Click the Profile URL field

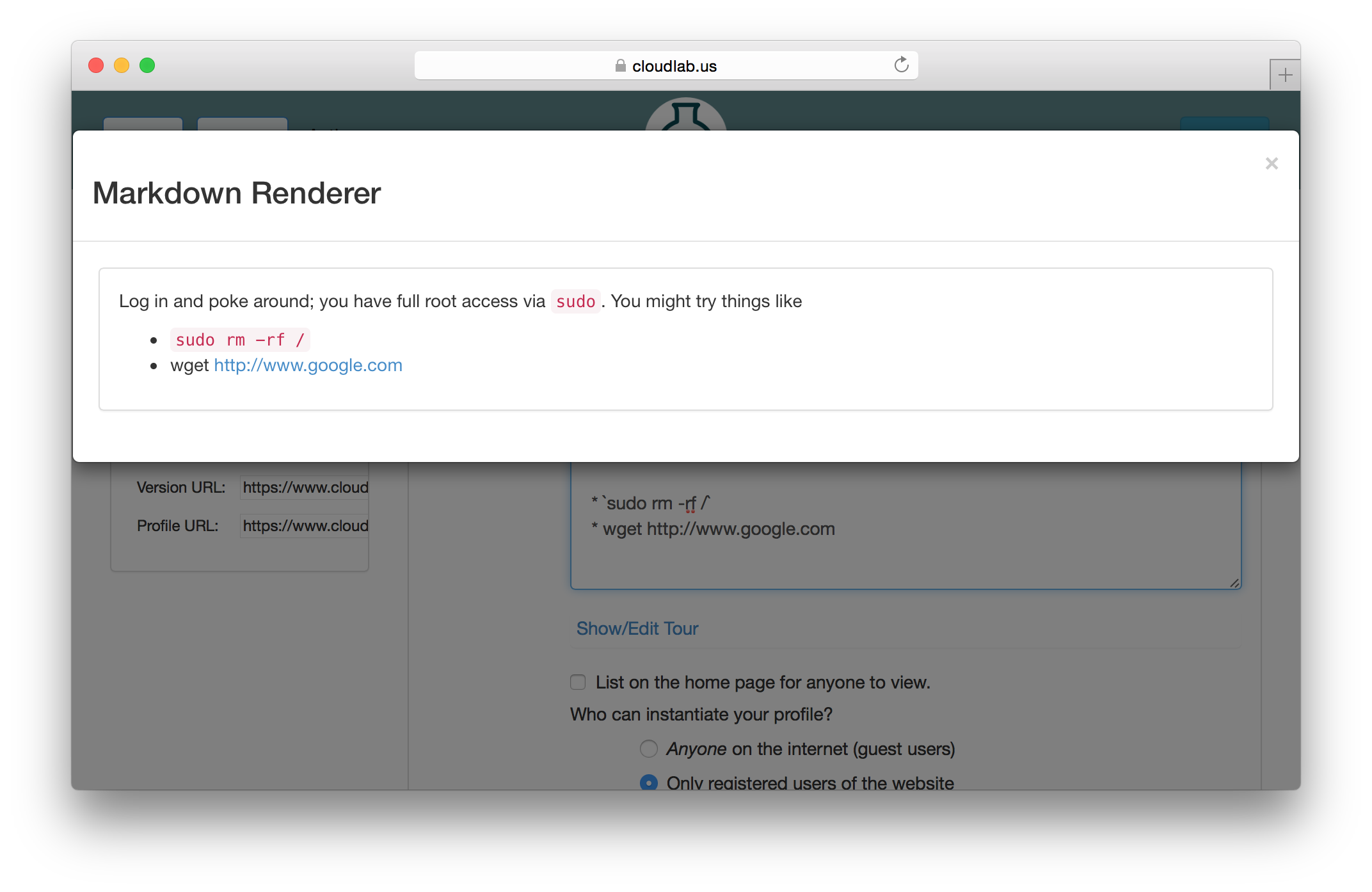pyautogui.click(x=305, y=526)
